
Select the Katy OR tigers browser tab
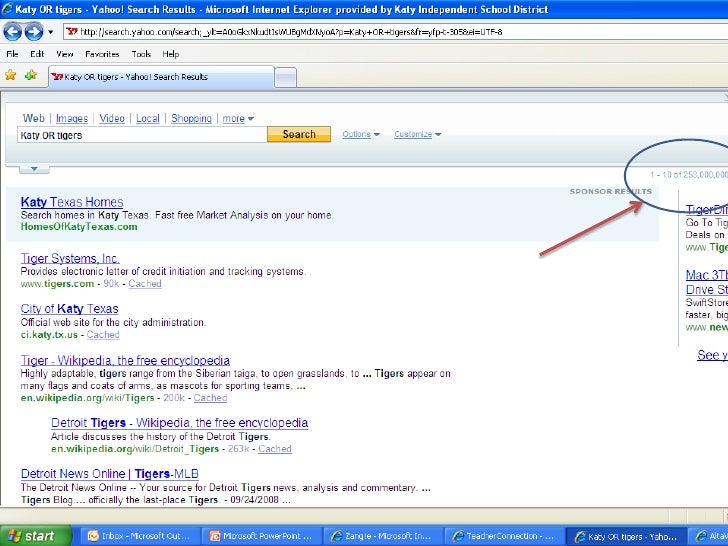(x=161, y=77)
